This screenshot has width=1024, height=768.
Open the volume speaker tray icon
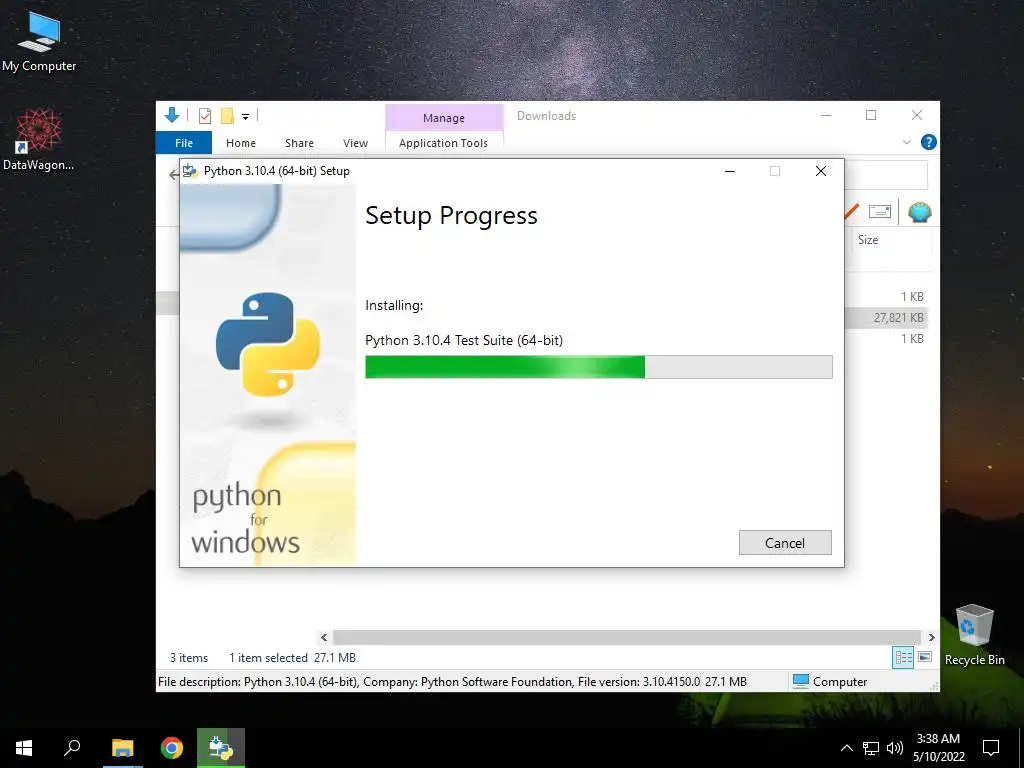point(895,748)
